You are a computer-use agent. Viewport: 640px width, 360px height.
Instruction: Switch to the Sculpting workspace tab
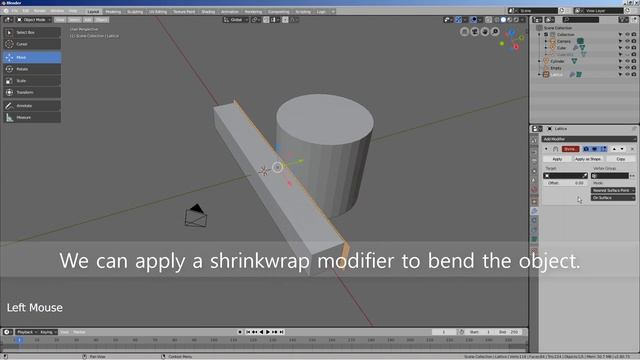click(x=135, y=11)
